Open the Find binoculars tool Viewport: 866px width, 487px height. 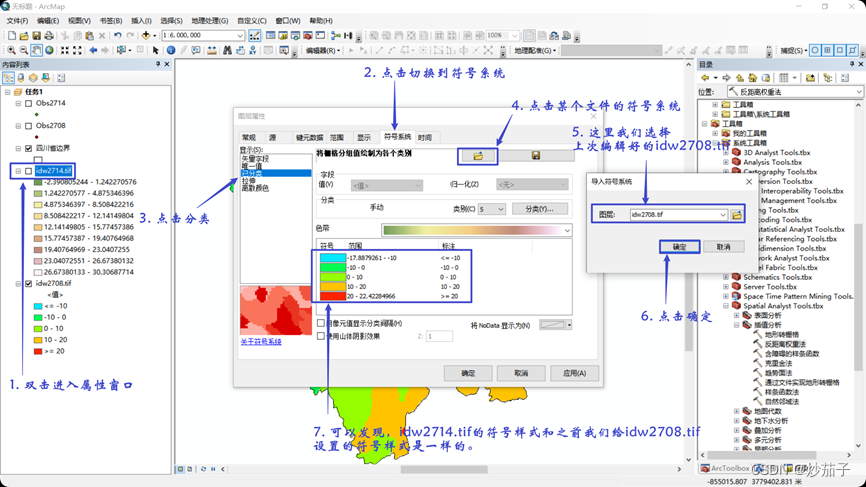point(227,50)
